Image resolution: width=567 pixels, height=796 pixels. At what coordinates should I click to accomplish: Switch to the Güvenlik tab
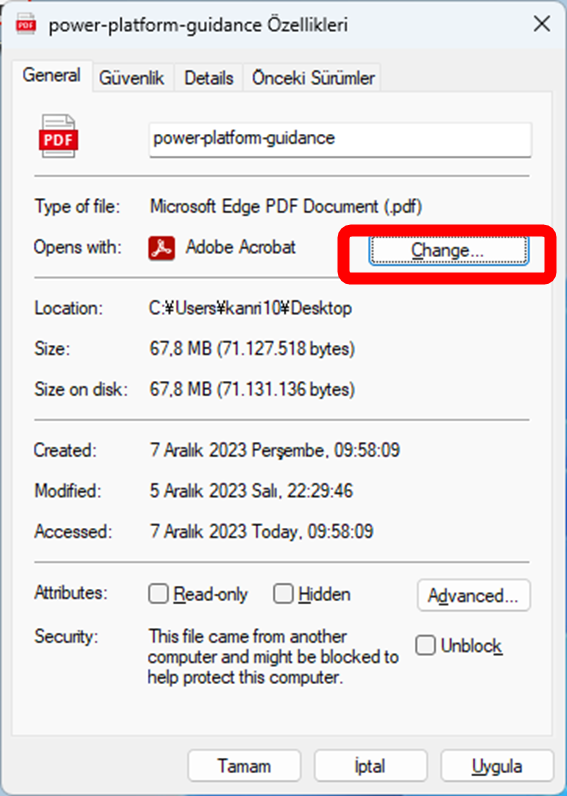click(x=131, y=78)
